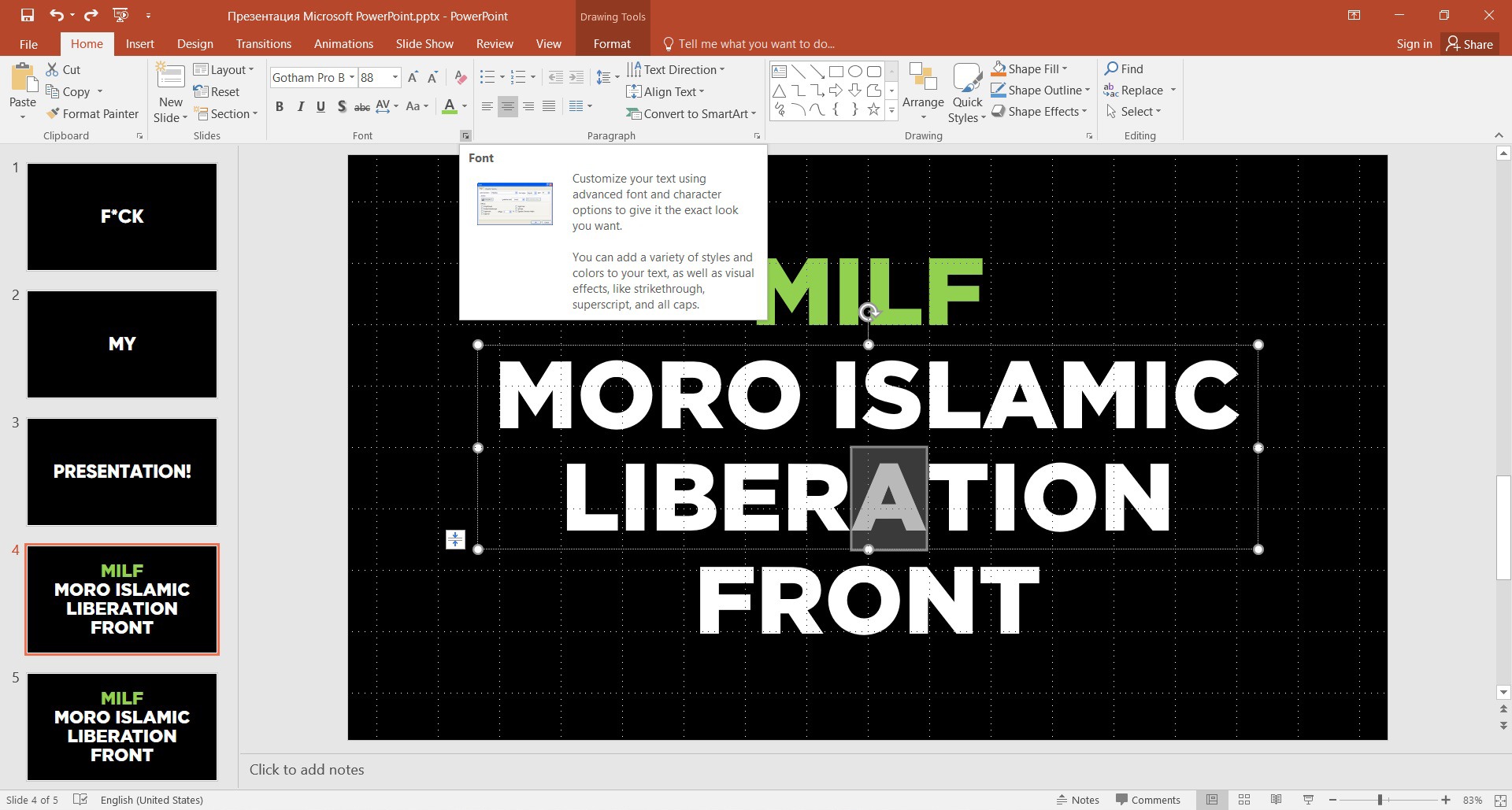Open Comments from the status bar
The image size is (1512, 810).
1148,800
